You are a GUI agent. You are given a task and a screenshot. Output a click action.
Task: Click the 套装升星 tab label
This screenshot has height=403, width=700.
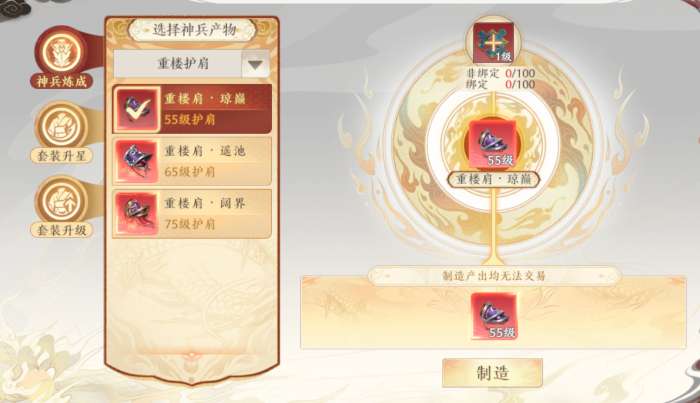pos(62,156)
